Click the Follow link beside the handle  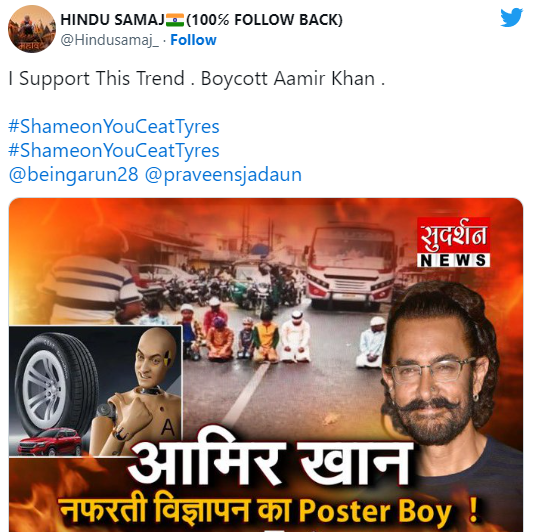click(193, 40)
